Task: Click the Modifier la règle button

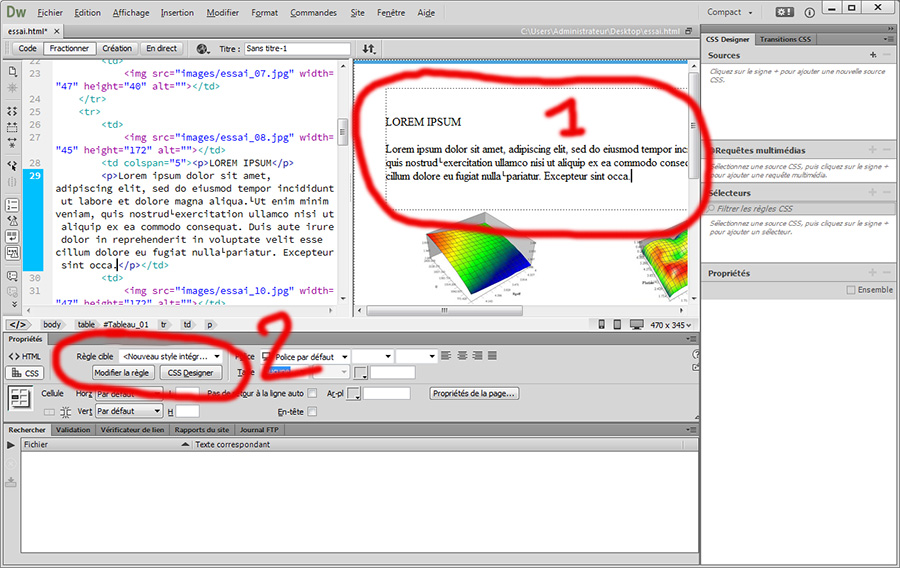Action: point(122,373)
